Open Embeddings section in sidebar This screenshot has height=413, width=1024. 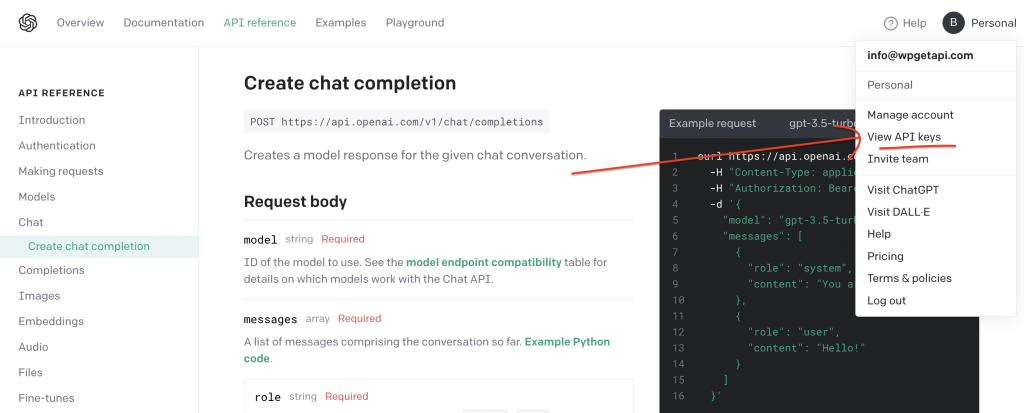pyautogui.click(x=51, y=322)
